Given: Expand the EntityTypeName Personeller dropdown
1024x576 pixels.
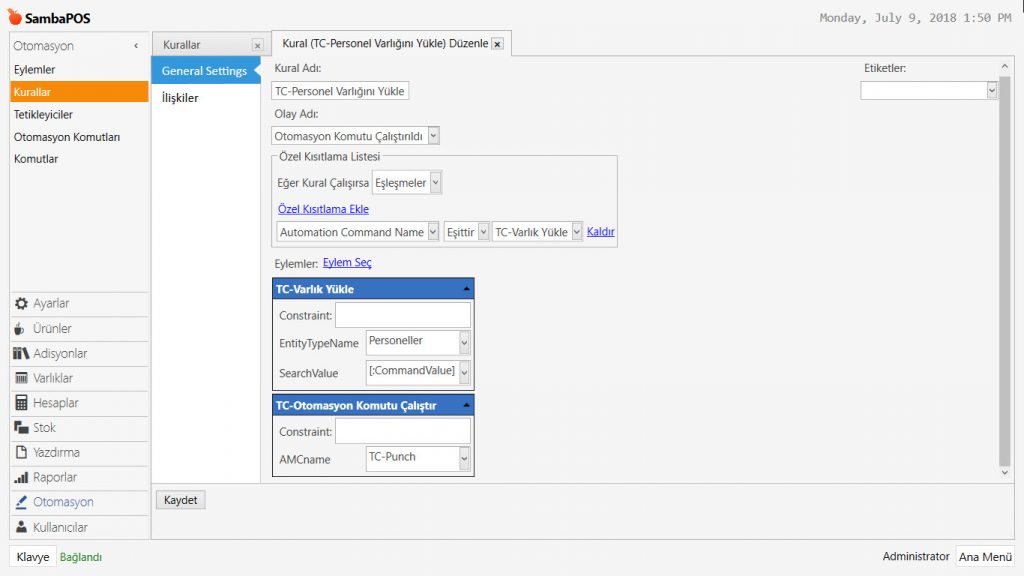Looking at the screenshot, I should pyautogui.click(x=464, y=342).
